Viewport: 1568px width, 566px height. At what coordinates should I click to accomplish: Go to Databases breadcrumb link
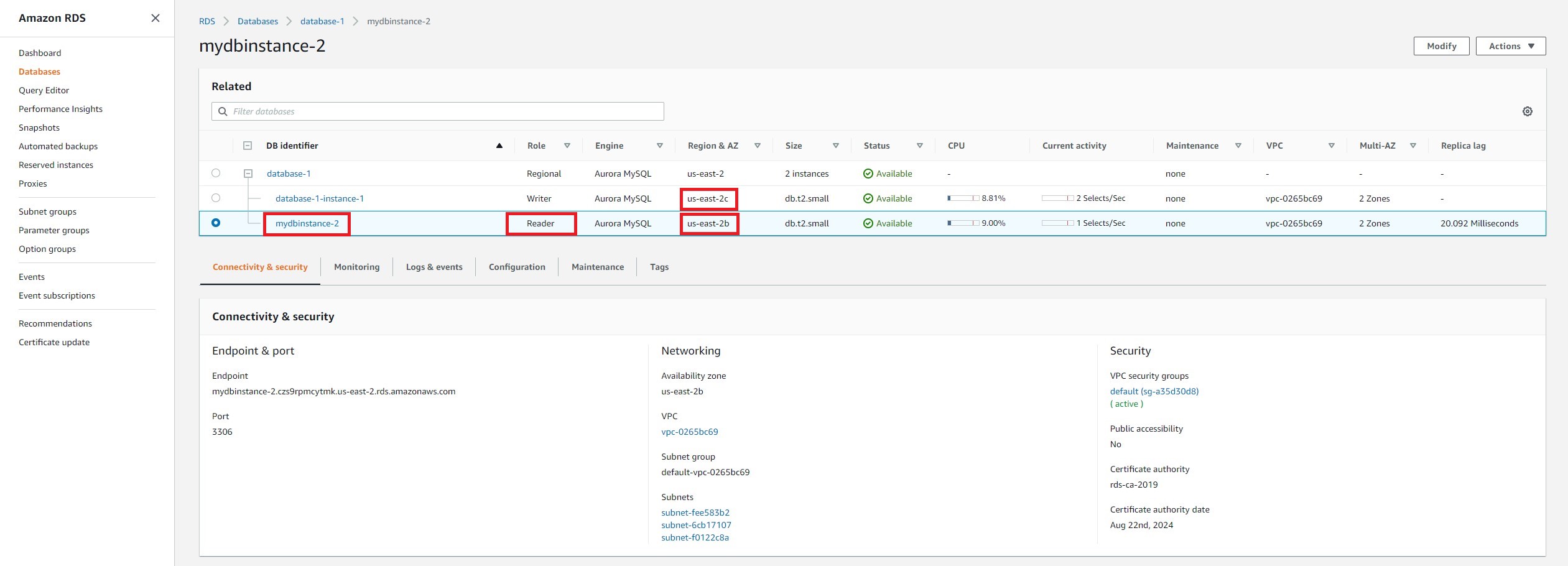[257, 21]
